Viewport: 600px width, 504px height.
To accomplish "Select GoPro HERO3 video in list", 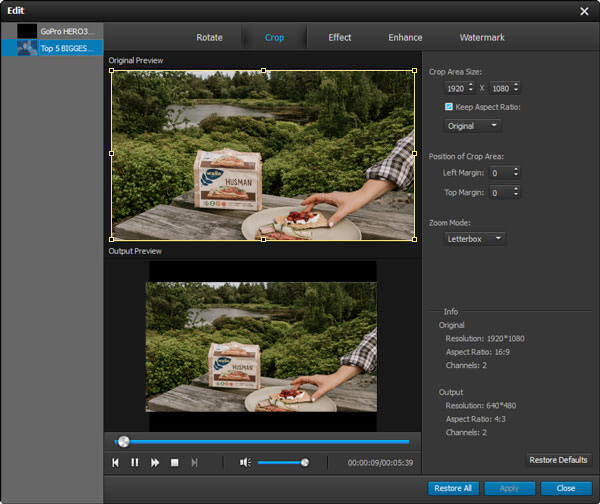I will (x=52, y=31).
